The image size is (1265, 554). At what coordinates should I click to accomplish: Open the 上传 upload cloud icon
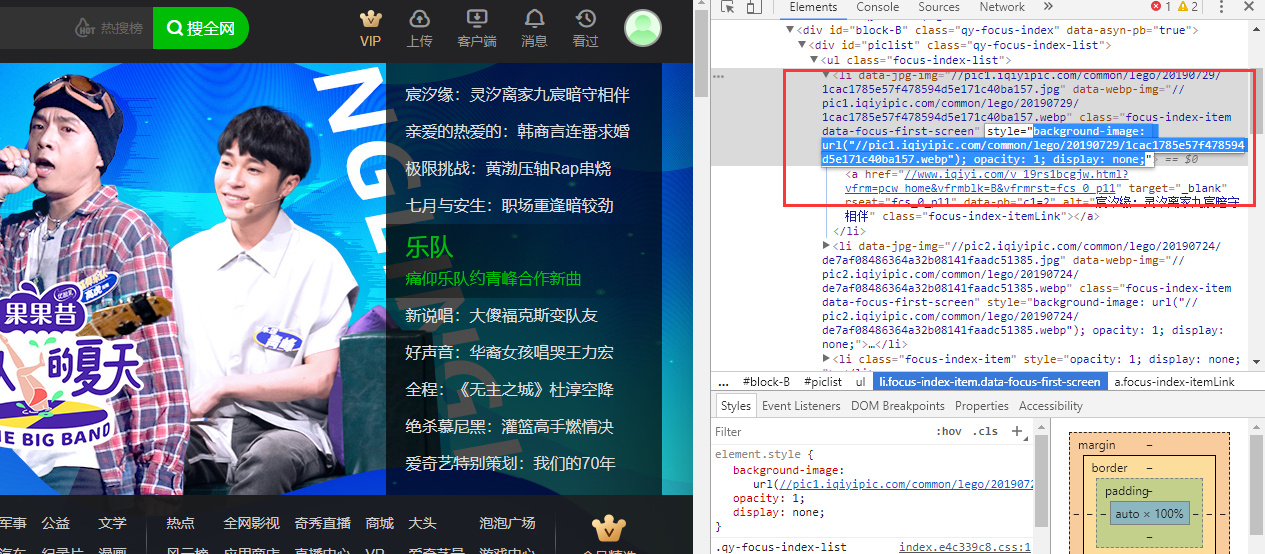[x=420, y=19]
